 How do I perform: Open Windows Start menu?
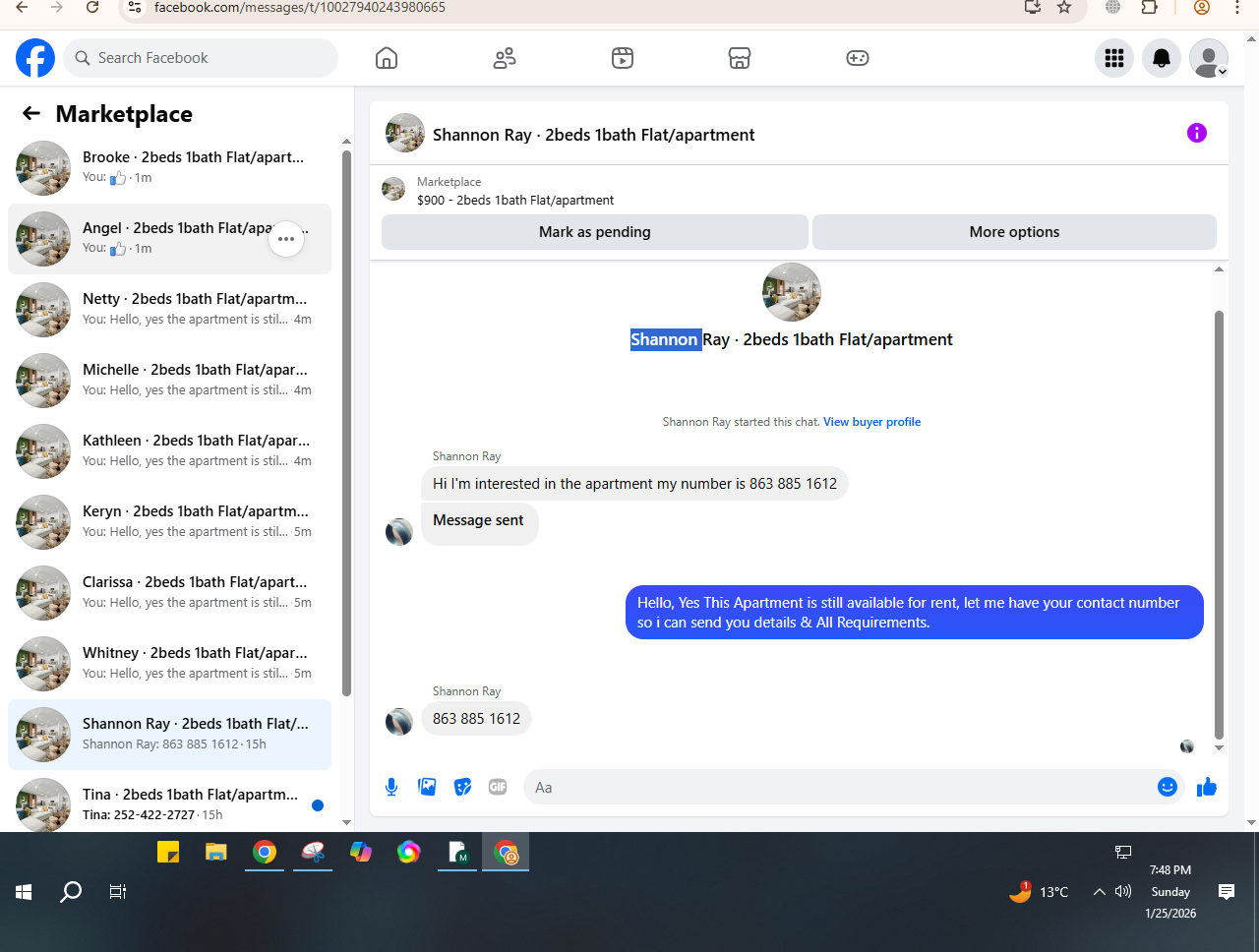click(x=24, y=892)
